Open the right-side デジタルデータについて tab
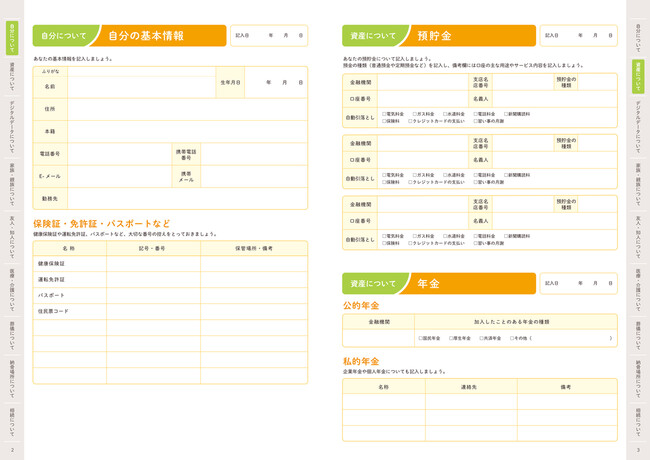 coord(638,124)
